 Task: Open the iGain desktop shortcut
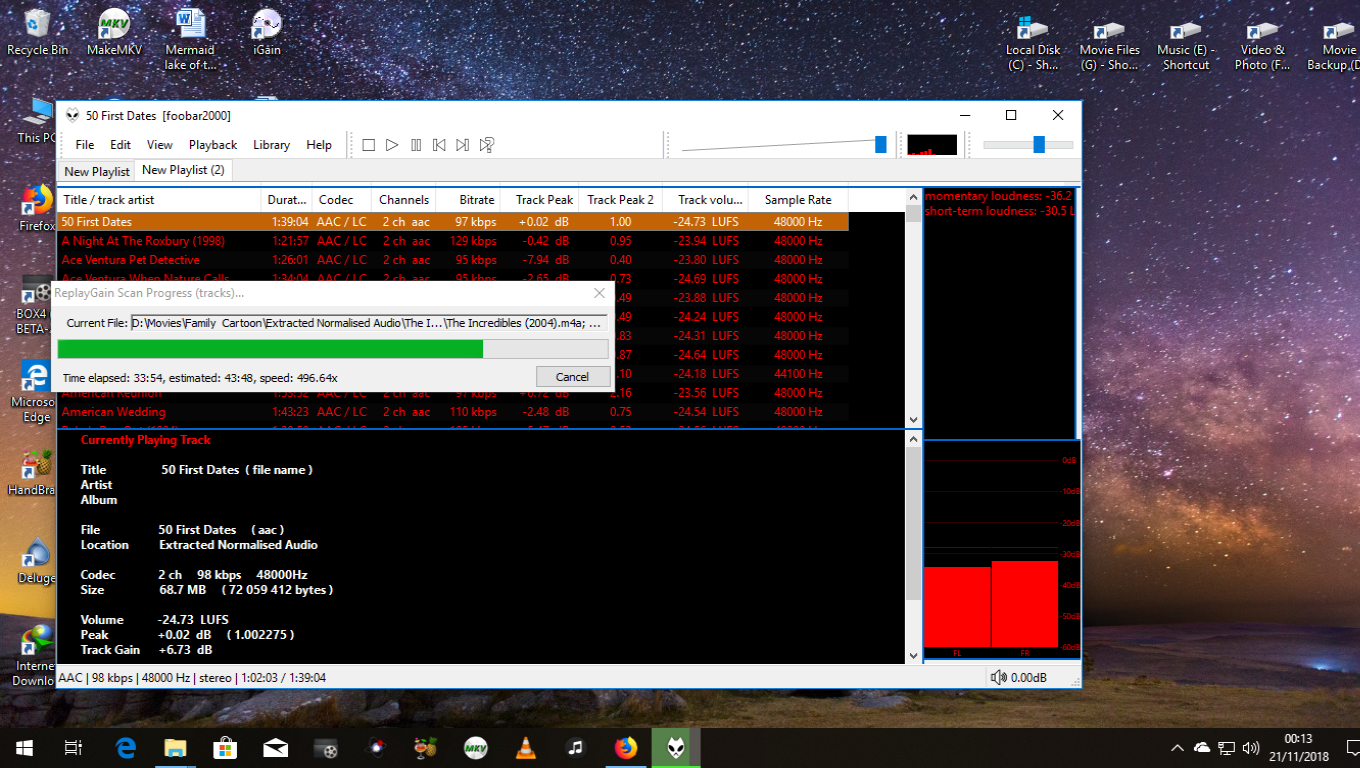(x=266, y=33)
